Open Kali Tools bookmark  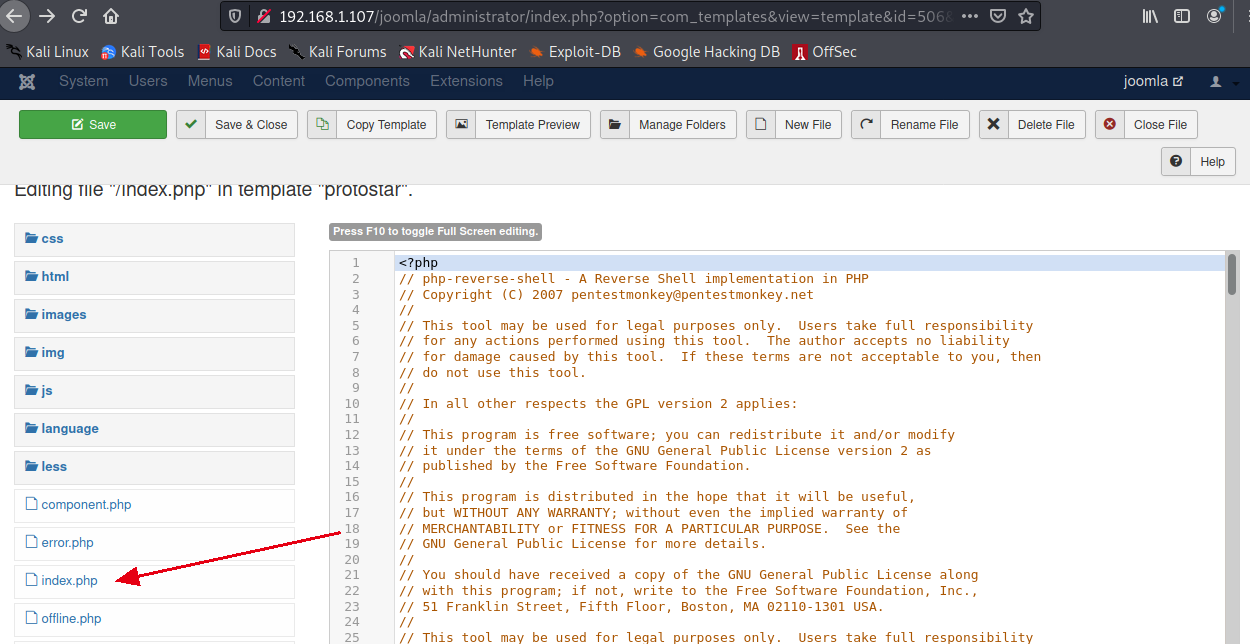pos(143,52)
